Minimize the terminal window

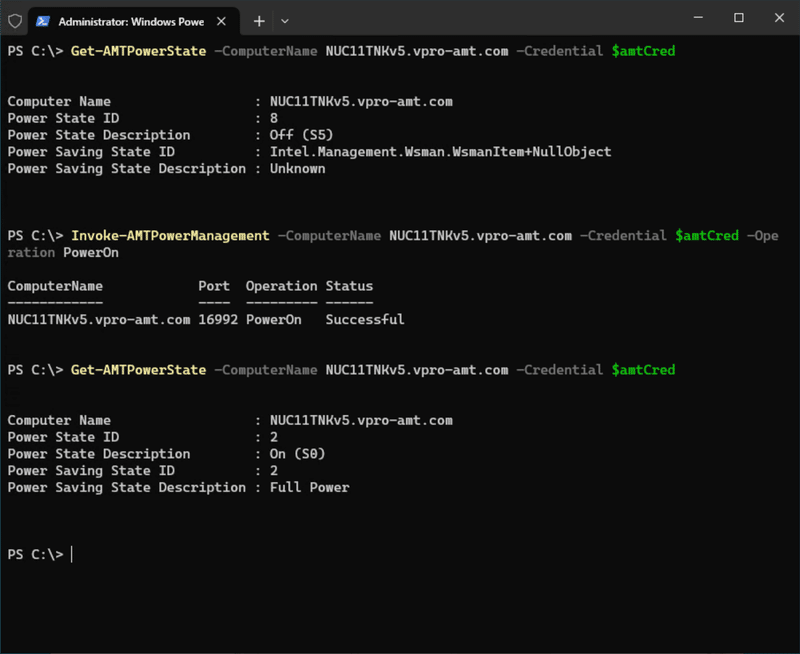tap(698, 18)
